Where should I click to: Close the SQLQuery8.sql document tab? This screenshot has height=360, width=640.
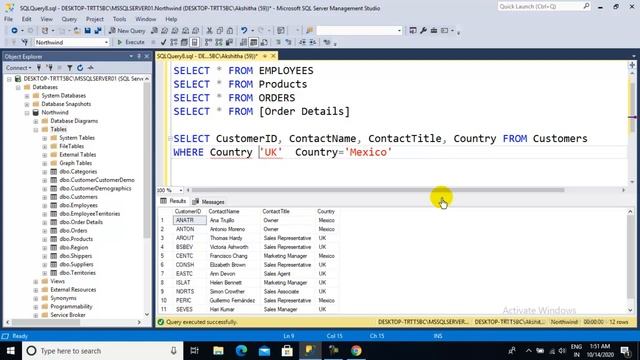click(x=273, y=56)
